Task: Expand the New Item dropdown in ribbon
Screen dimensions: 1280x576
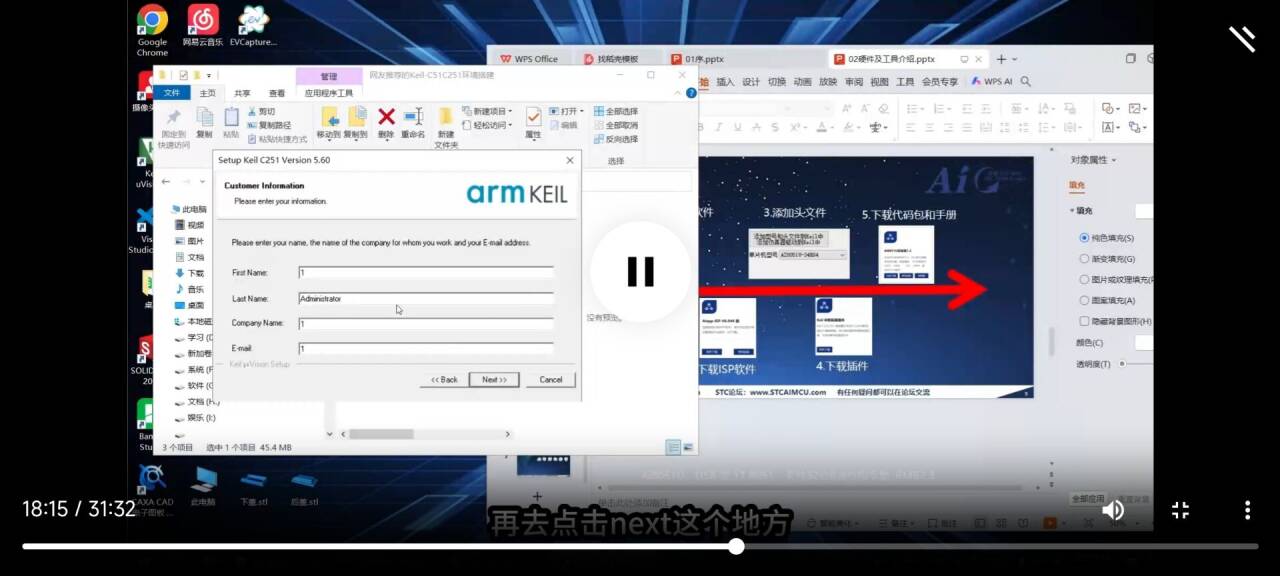Action: 492,111
